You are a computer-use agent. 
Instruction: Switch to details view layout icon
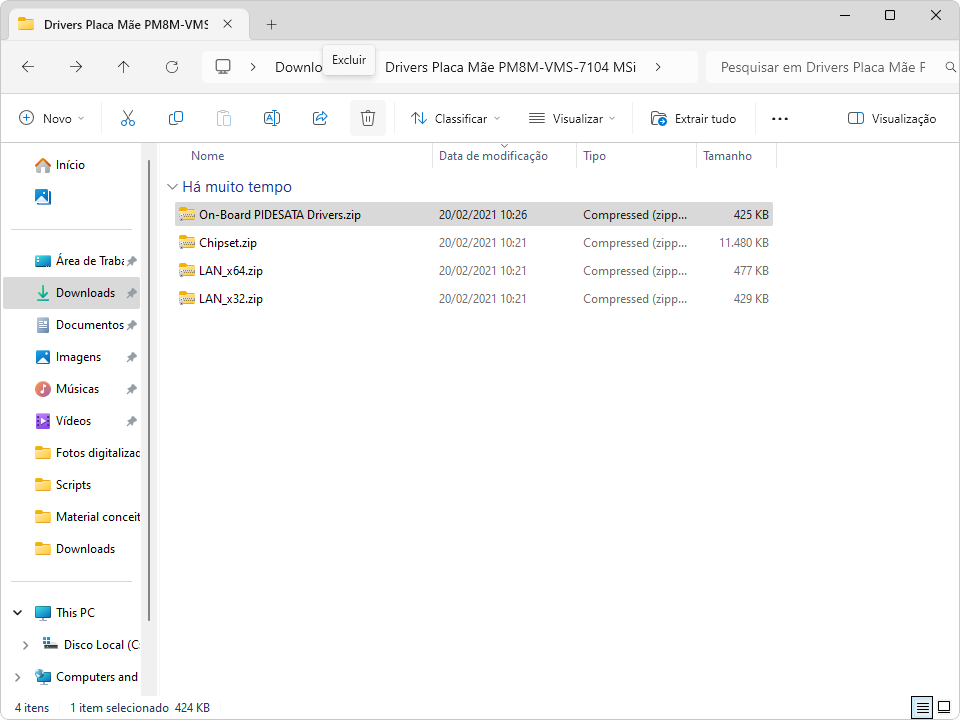(921, 707)
